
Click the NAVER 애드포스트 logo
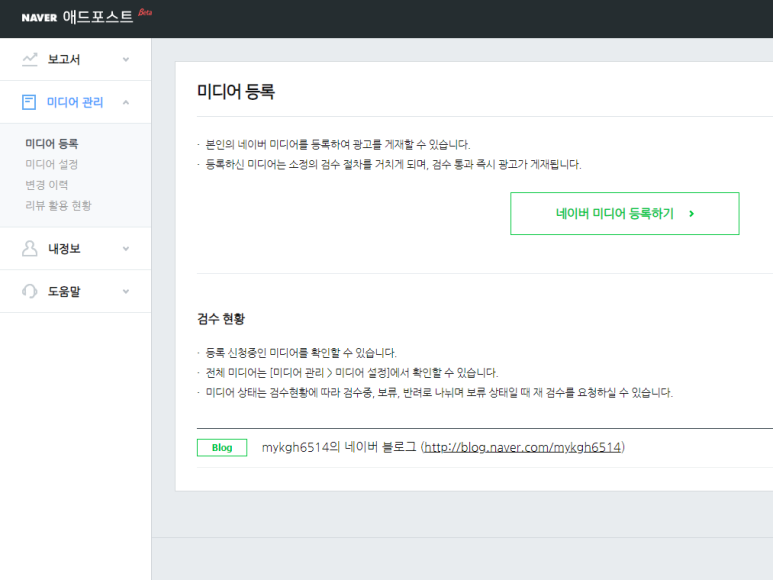tap(77, 17)
